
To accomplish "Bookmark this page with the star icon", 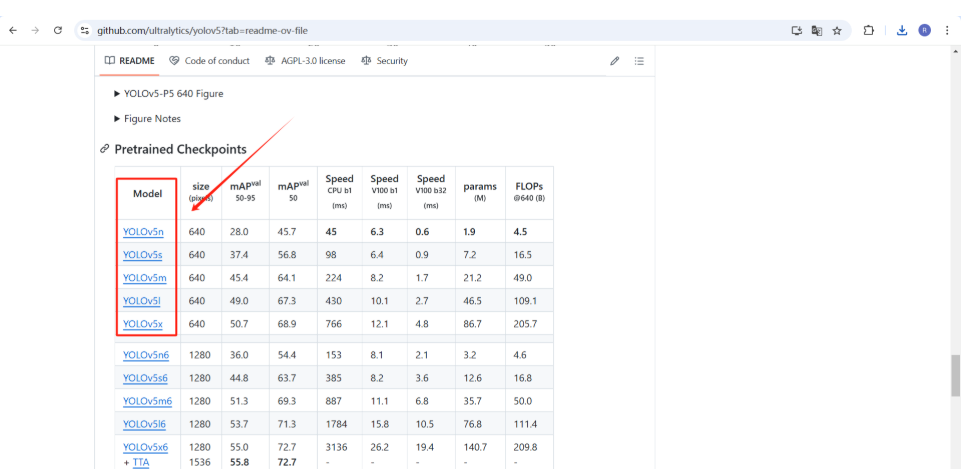I will (837, 30).
